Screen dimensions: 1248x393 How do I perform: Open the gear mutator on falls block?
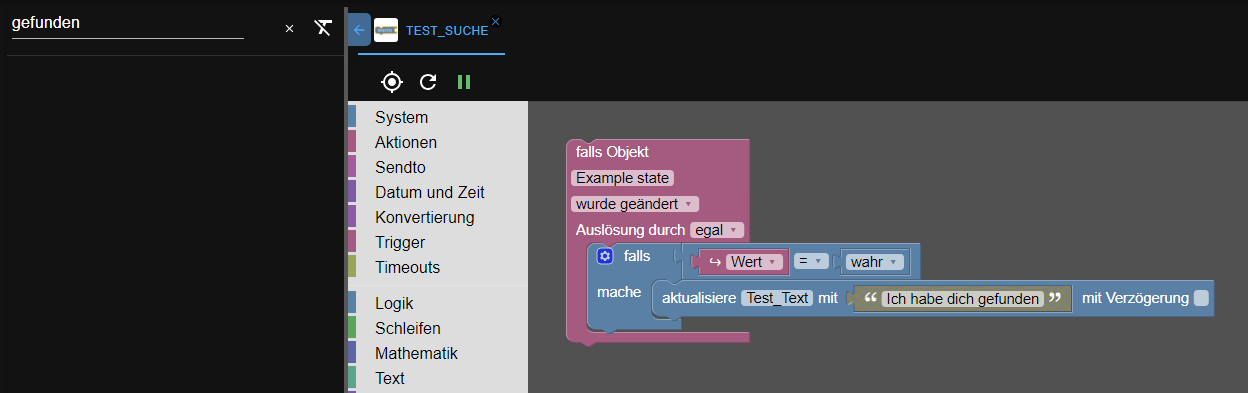[x=604, y=256]
